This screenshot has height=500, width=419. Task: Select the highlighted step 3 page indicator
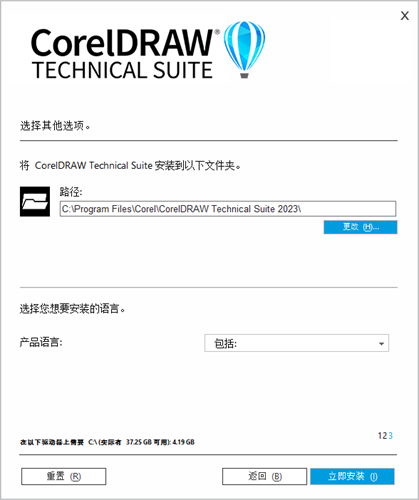coord(390,436)
